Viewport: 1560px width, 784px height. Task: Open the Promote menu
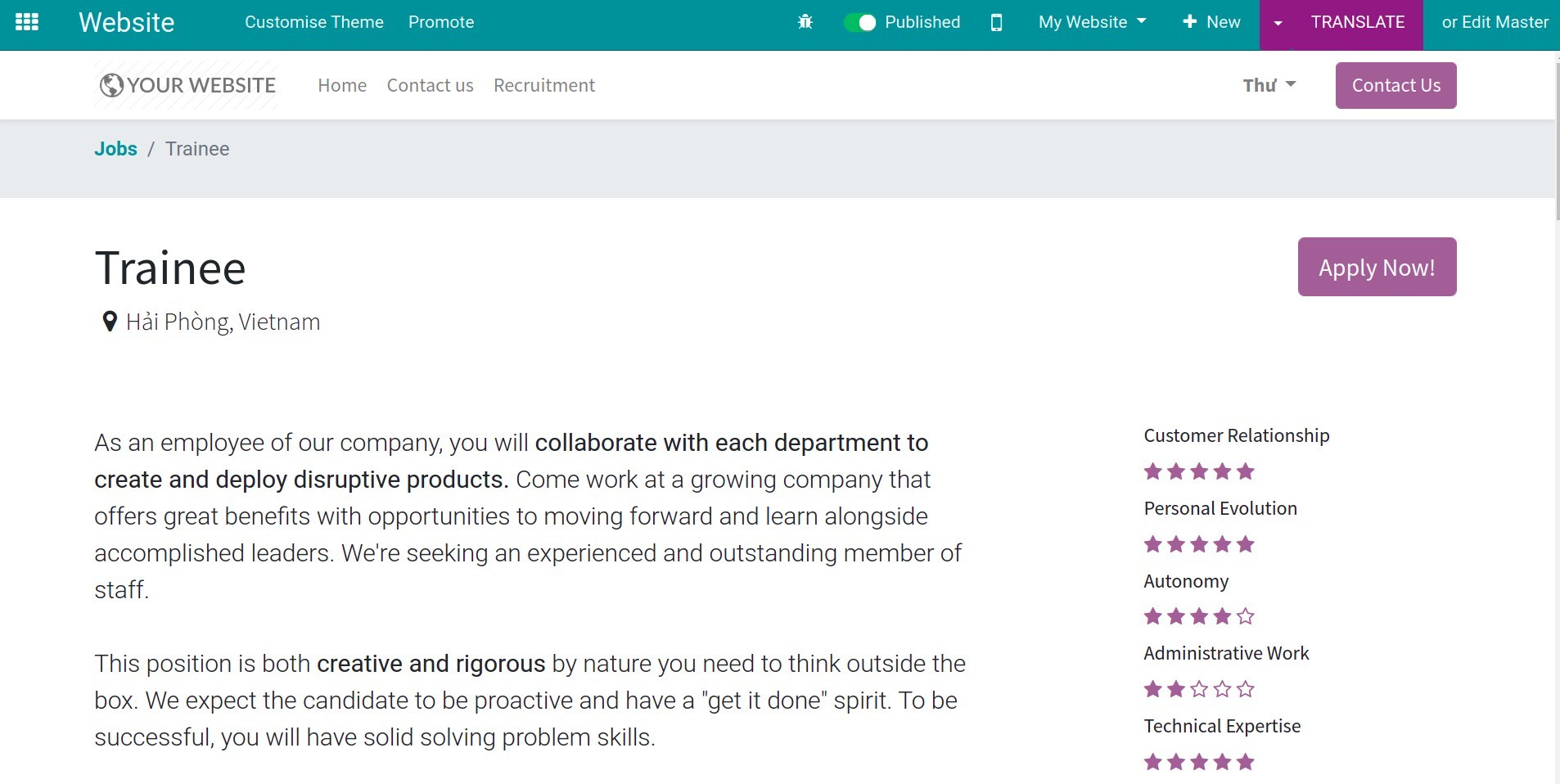pos(440,22)
